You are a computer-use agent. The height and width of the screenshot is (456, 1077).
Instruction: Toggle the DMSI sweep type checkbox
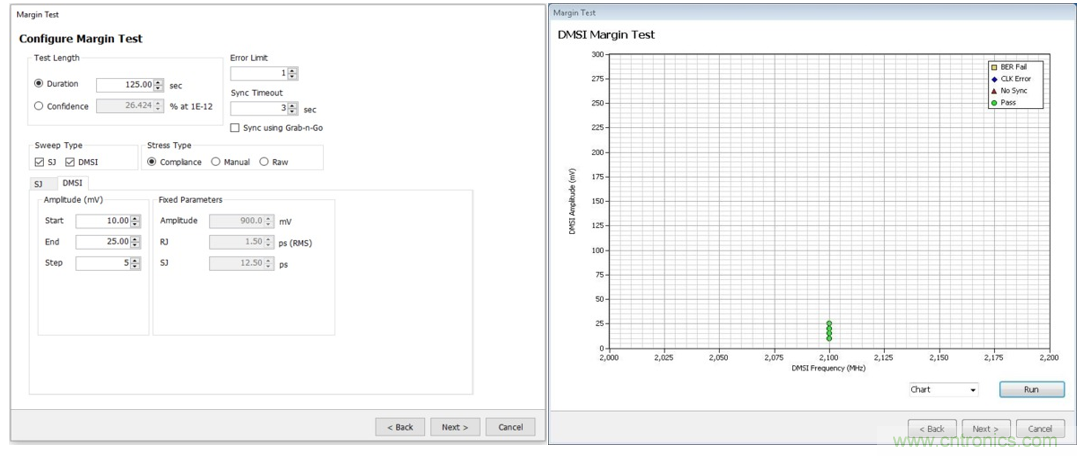pos(70,162)
